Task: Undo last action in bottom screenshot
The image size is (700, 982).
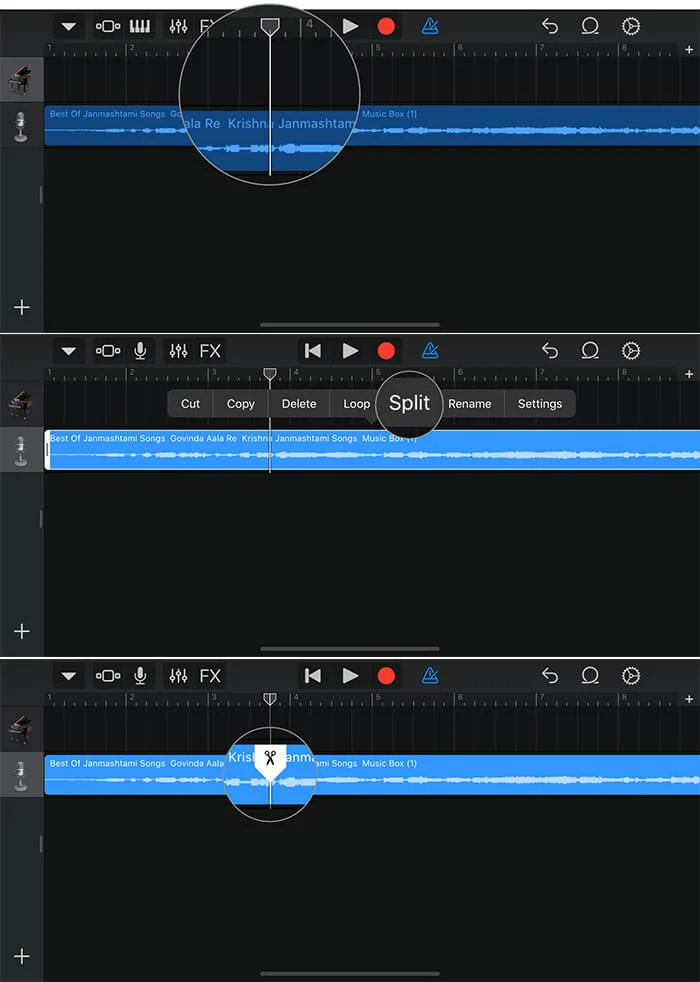Action: coord(550,676)
